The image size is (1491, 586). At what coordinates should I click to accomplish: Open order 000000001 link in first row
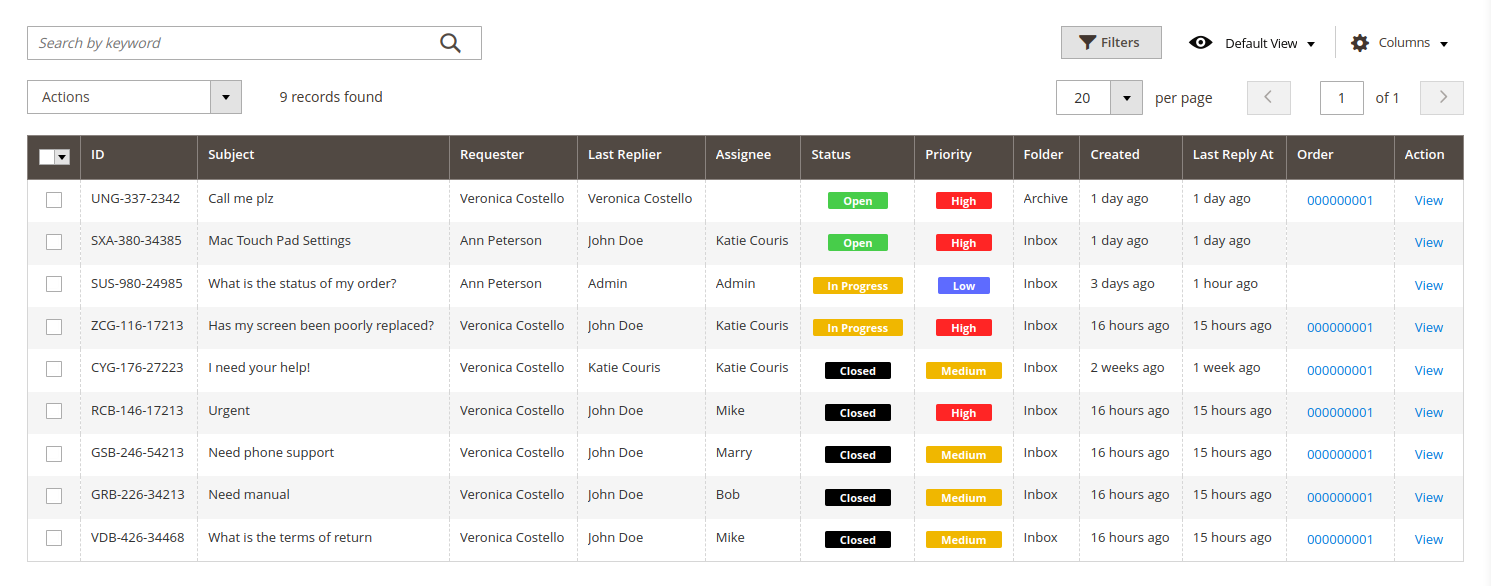click(1339, 201)
